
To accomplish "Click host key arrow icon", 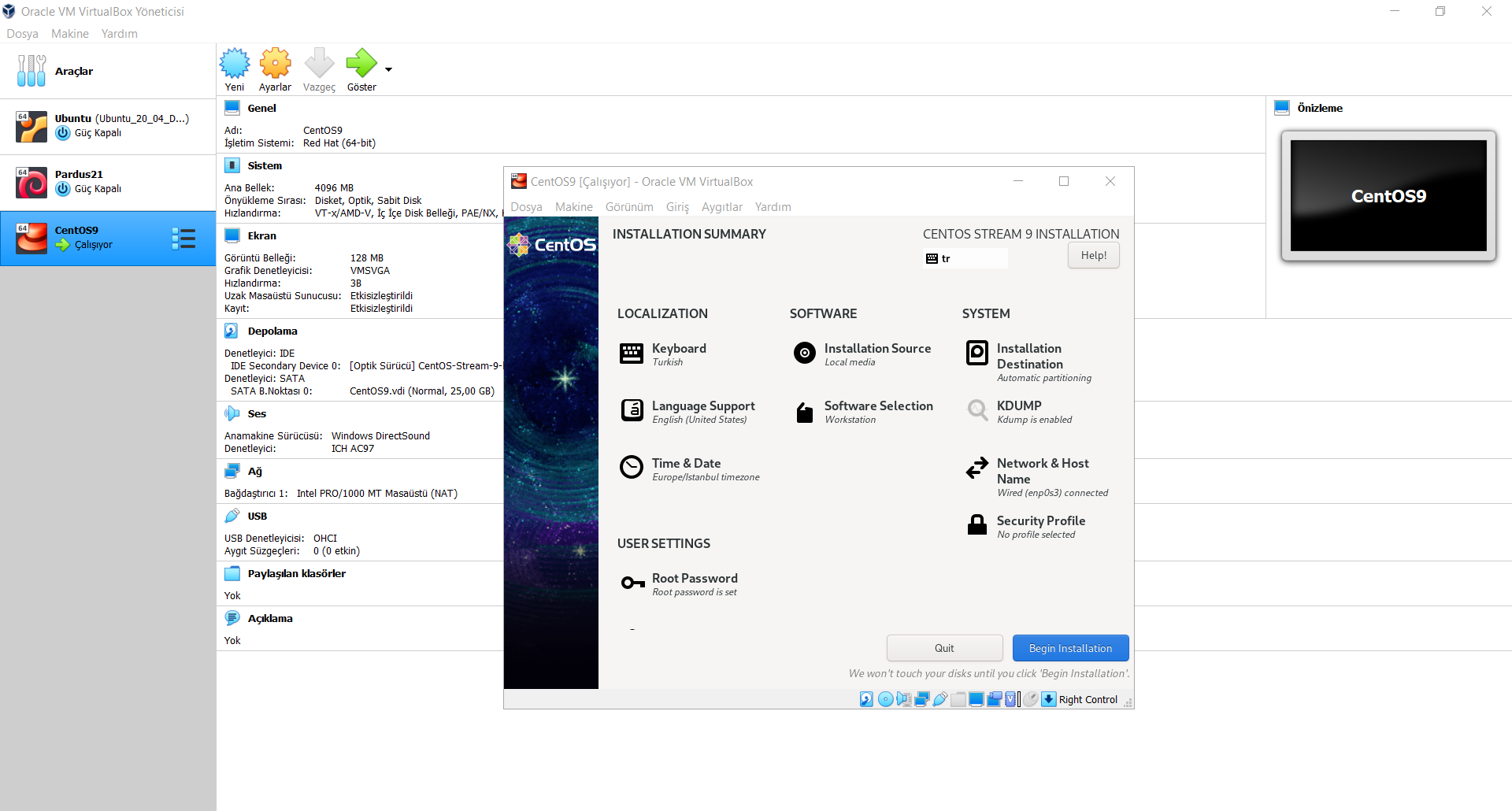I will tap(1049, 699).
